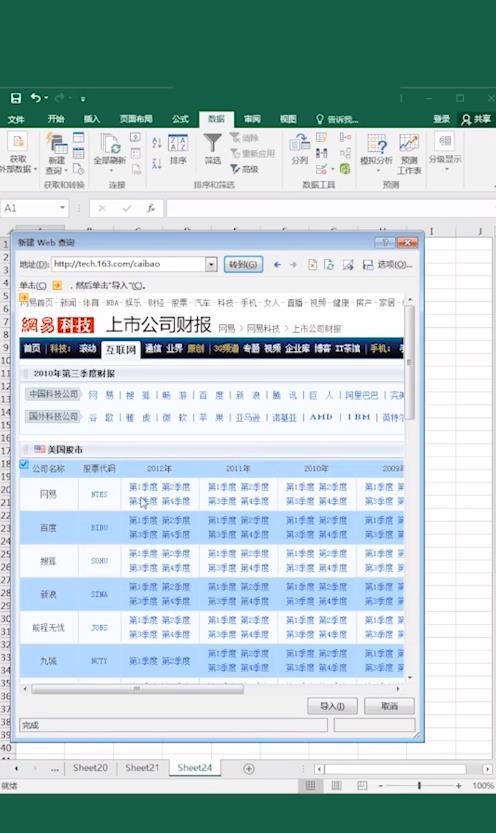This screenshot has height=833, width=496.
Task: Open Options (选项) in Web Query dialog
Action: tap(395, 264)
